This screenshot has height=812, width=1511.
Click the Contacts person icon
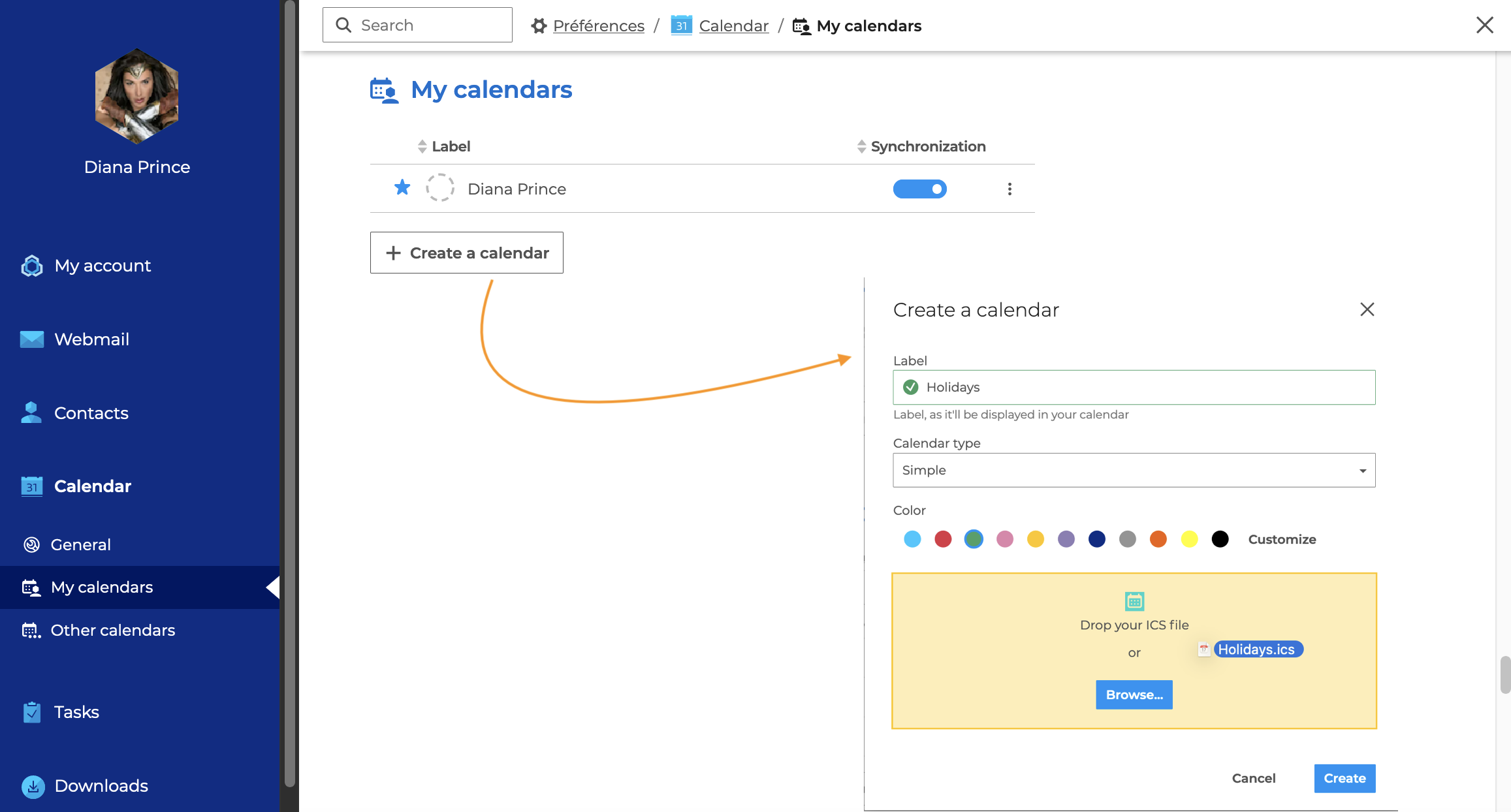coord(31,413)
